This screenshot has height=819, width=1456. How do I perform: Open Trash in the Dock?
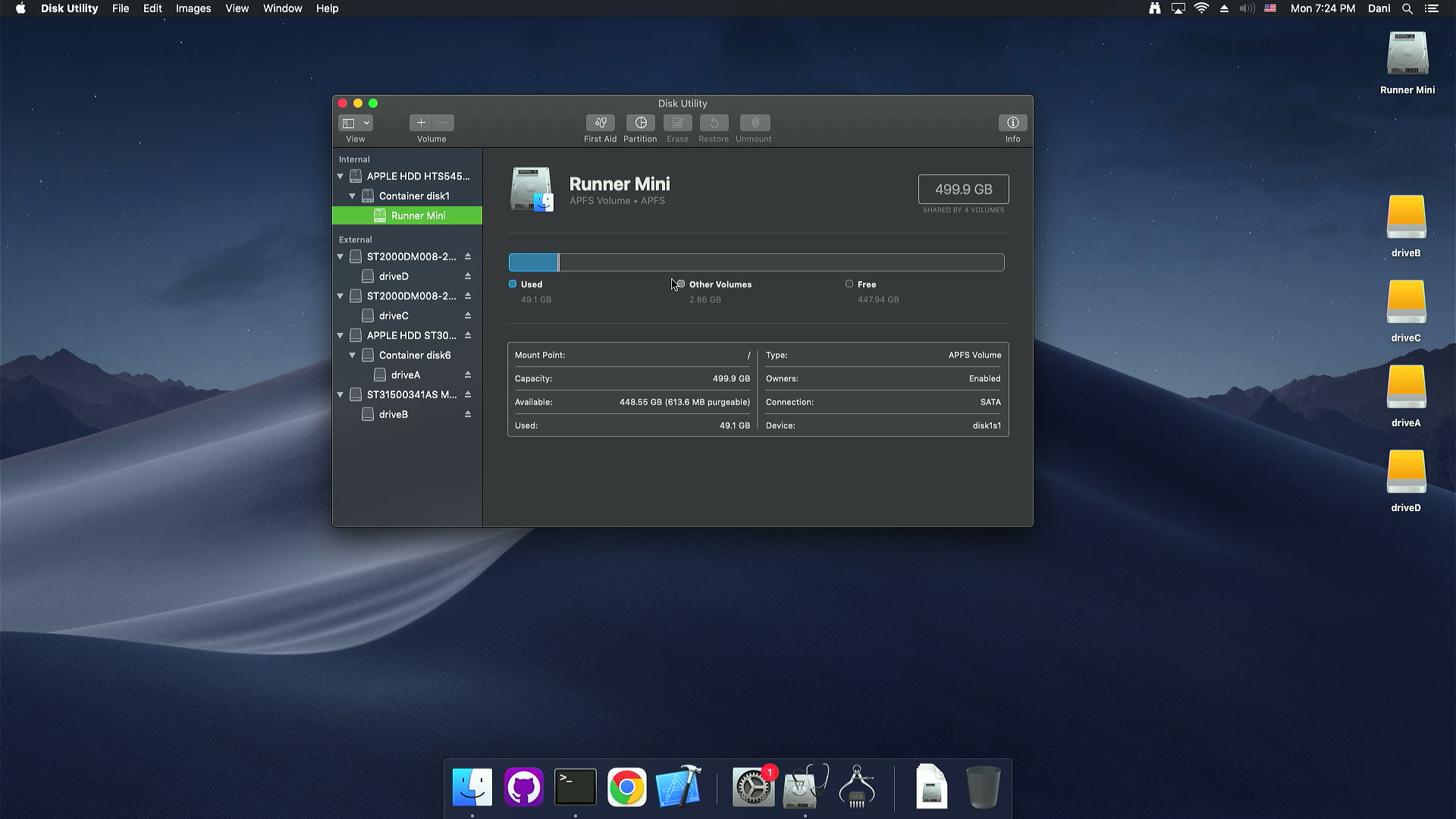point(984,787)
